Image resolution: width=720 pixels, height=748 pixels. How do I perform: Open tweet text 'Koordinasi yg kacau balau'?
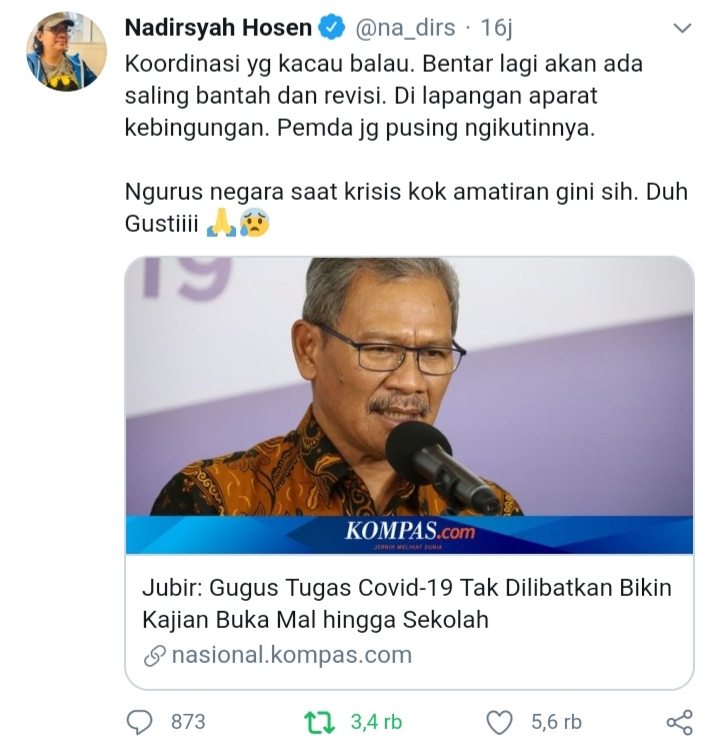click(269, 64)
